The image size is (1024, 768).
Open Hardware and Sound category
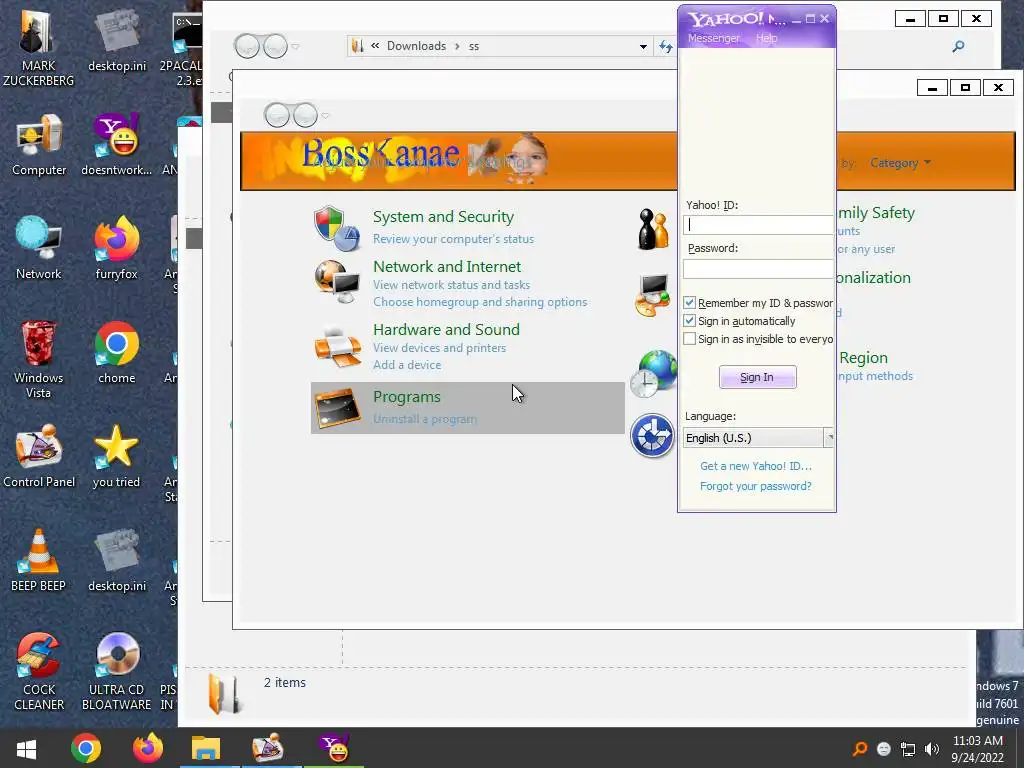click(x=446, y=330)
